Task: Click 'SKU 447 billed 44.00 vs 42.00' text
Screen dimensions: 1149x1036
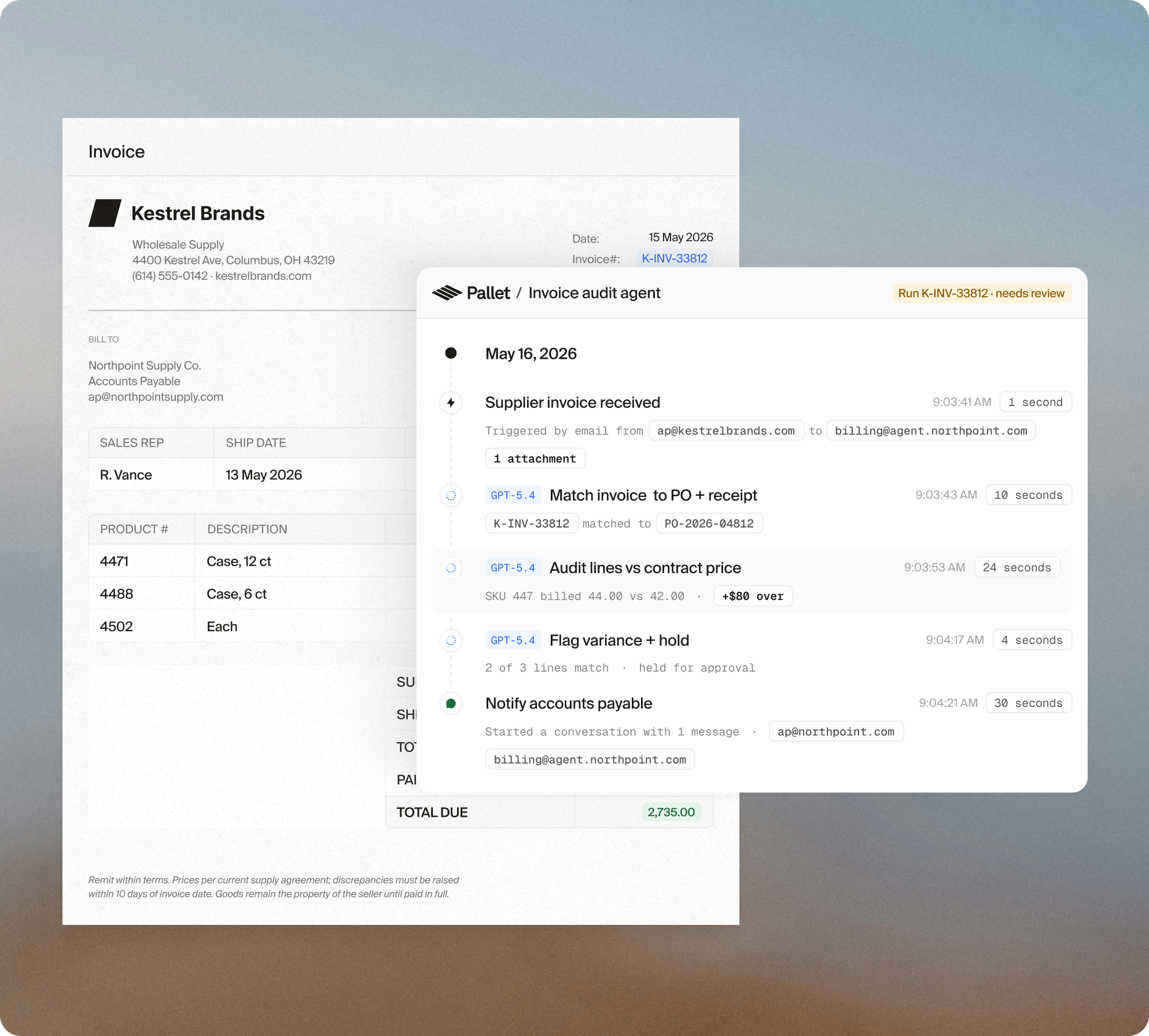Action: (584, 596)
